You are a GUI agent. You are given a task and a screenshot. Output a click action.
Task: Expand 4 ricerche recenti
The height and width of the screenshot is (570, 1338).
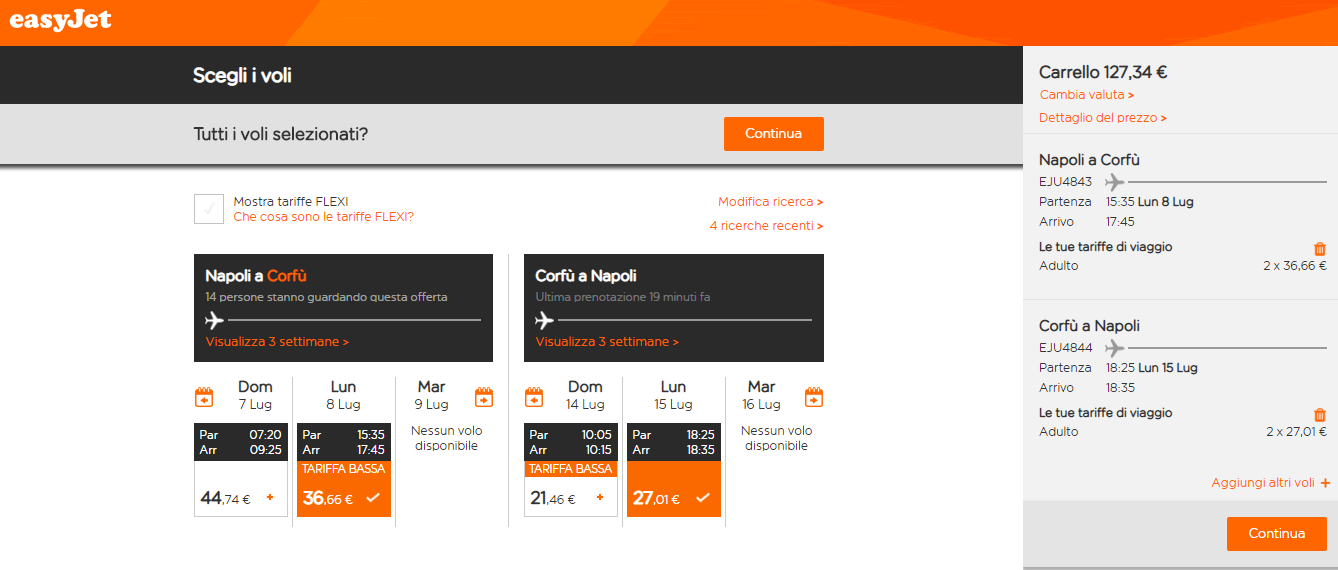(x=766, y=226)
